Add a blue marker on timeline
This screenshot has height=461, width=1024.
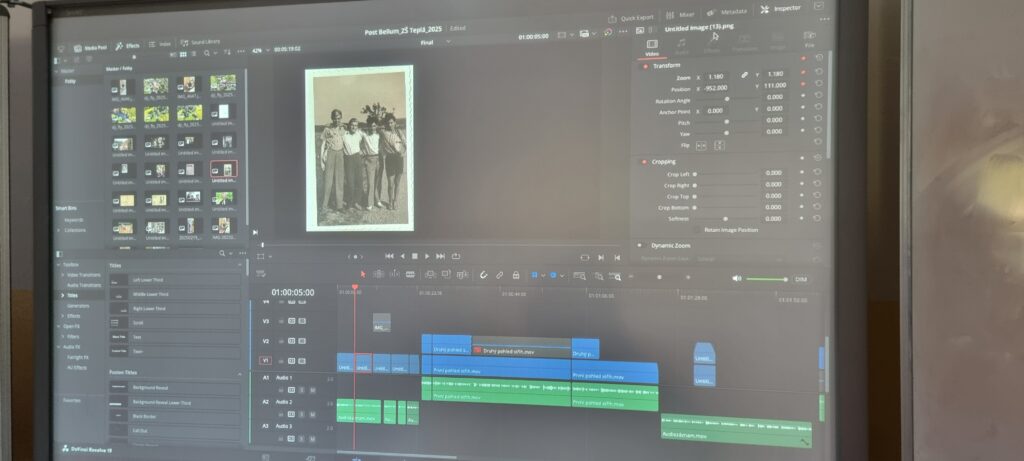coord(553,275)
